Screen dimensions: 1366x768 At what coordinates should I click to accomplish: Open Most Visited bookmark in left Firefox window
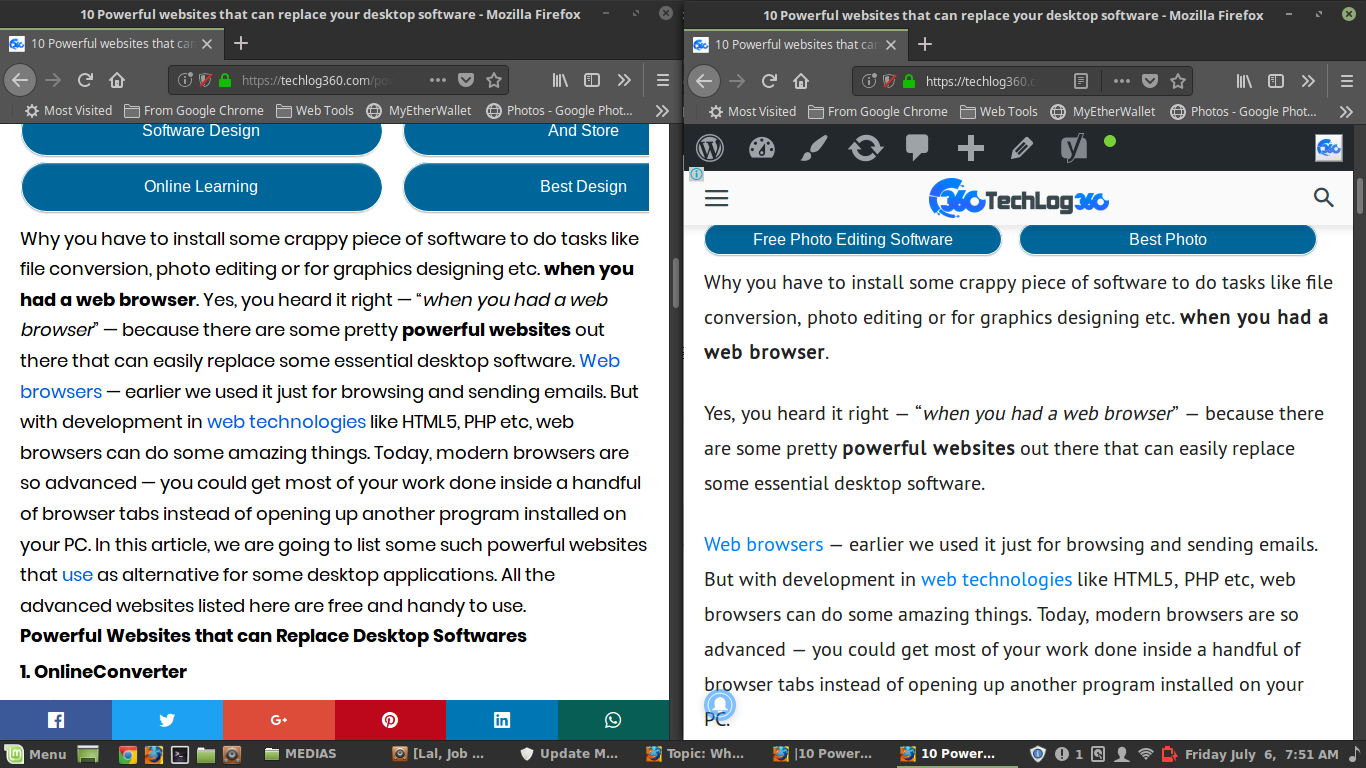[x=68, y=111]
